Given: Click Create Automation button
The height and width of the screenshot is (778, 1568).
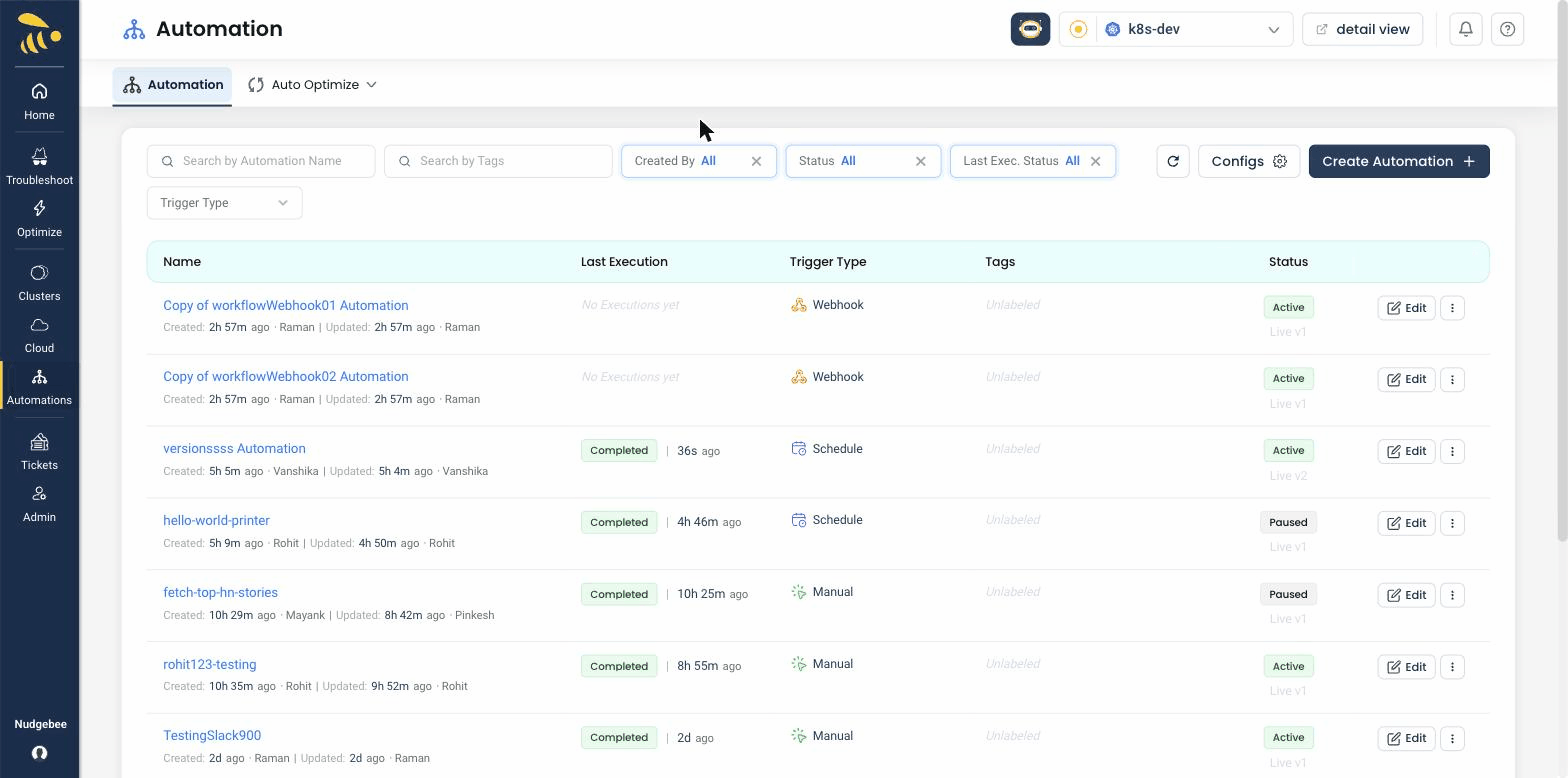Looking at the screenshot, I should (1399, 161).
